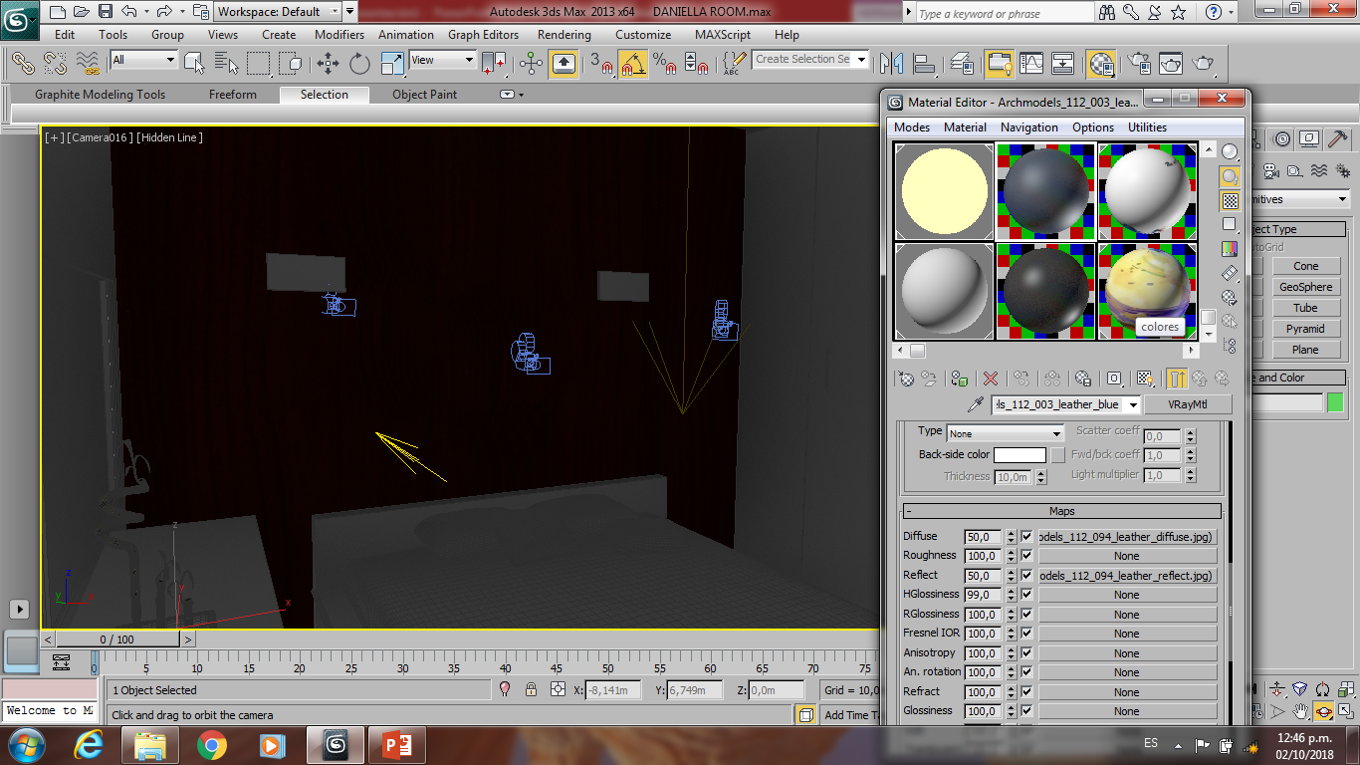Select the pale yellow material sample slot
1360x765 pixels.
(x=944, y=191)
